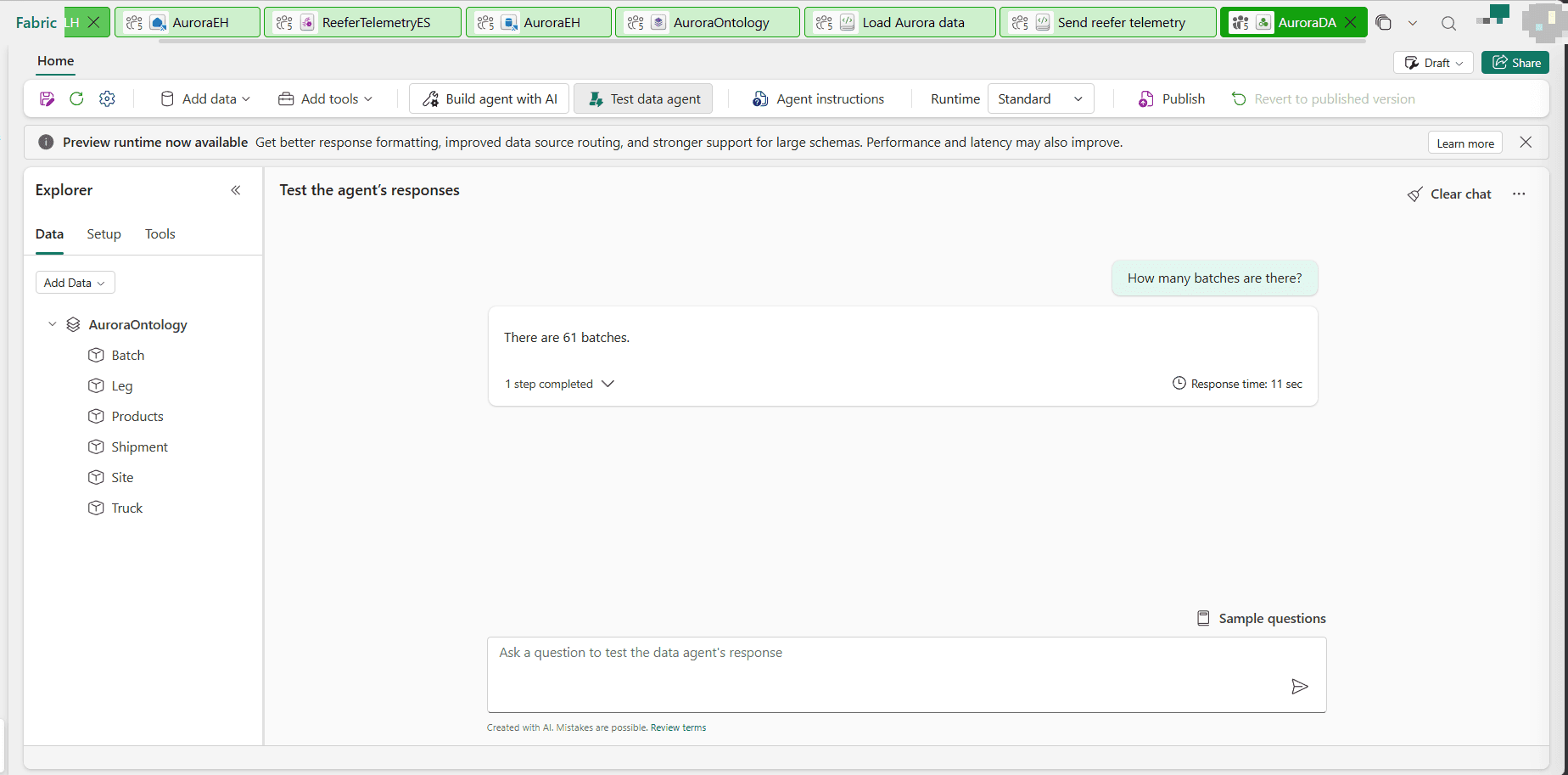Screen dimensions: 1568x775
Task: Expand the 1 step completed details
Action: point(559,384)
